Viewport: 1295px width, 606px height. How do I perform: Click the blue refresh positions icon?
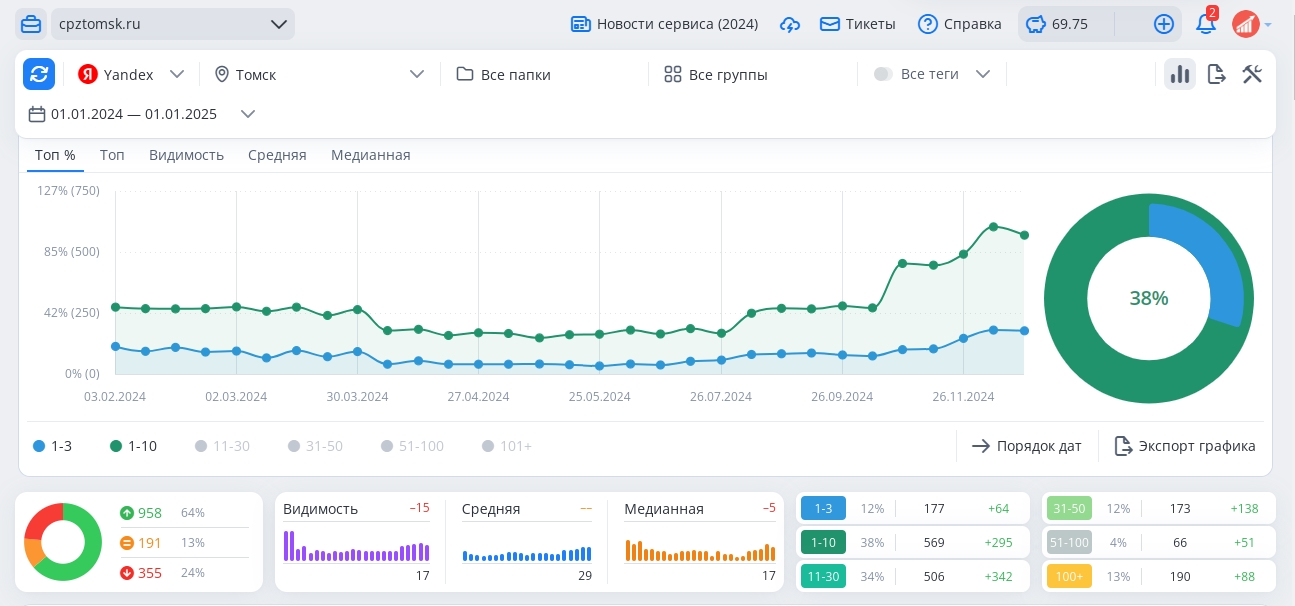39,74
